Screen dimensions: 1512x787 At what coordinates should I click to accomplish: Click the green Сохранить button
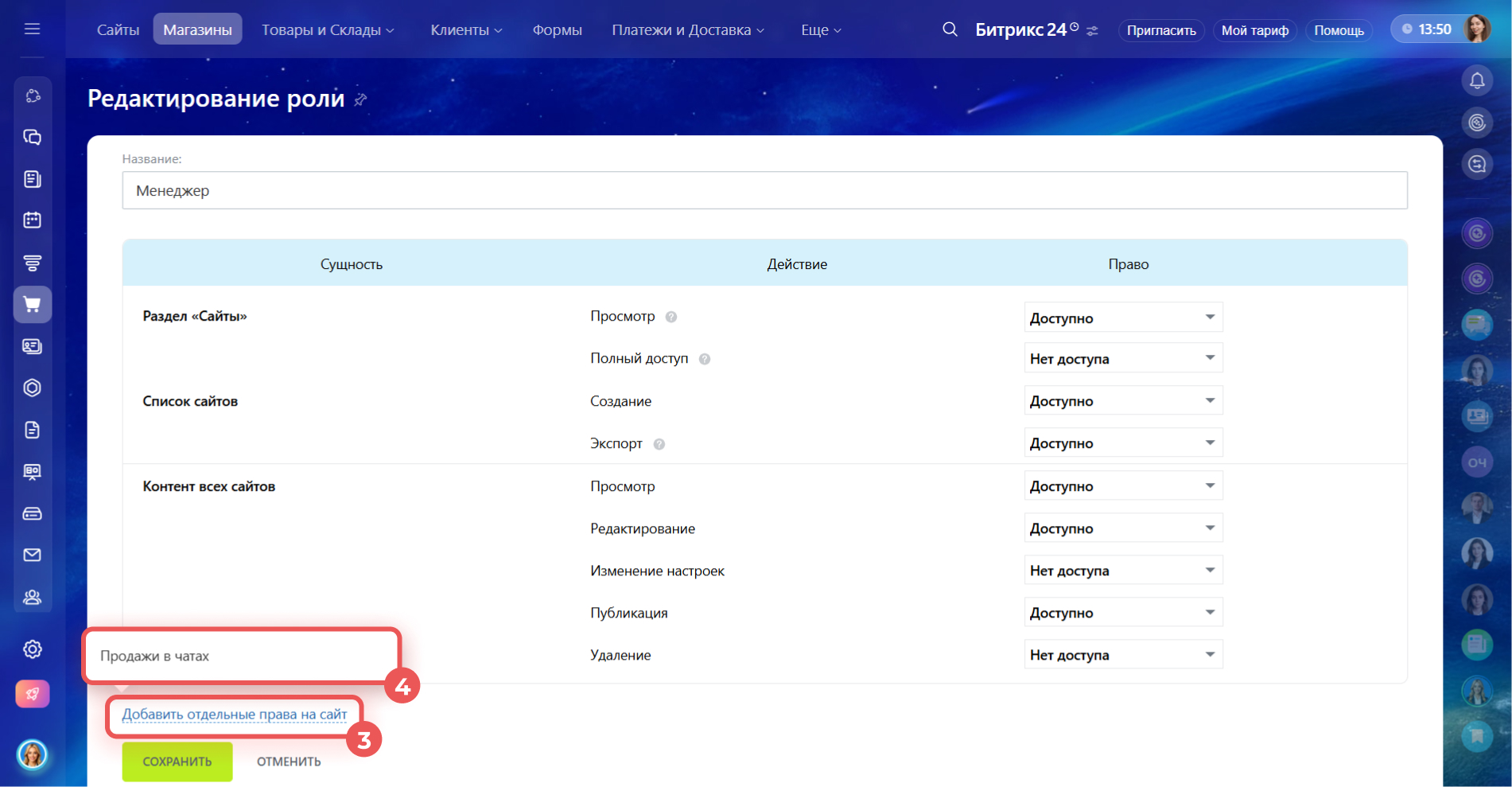pos(177,762)
